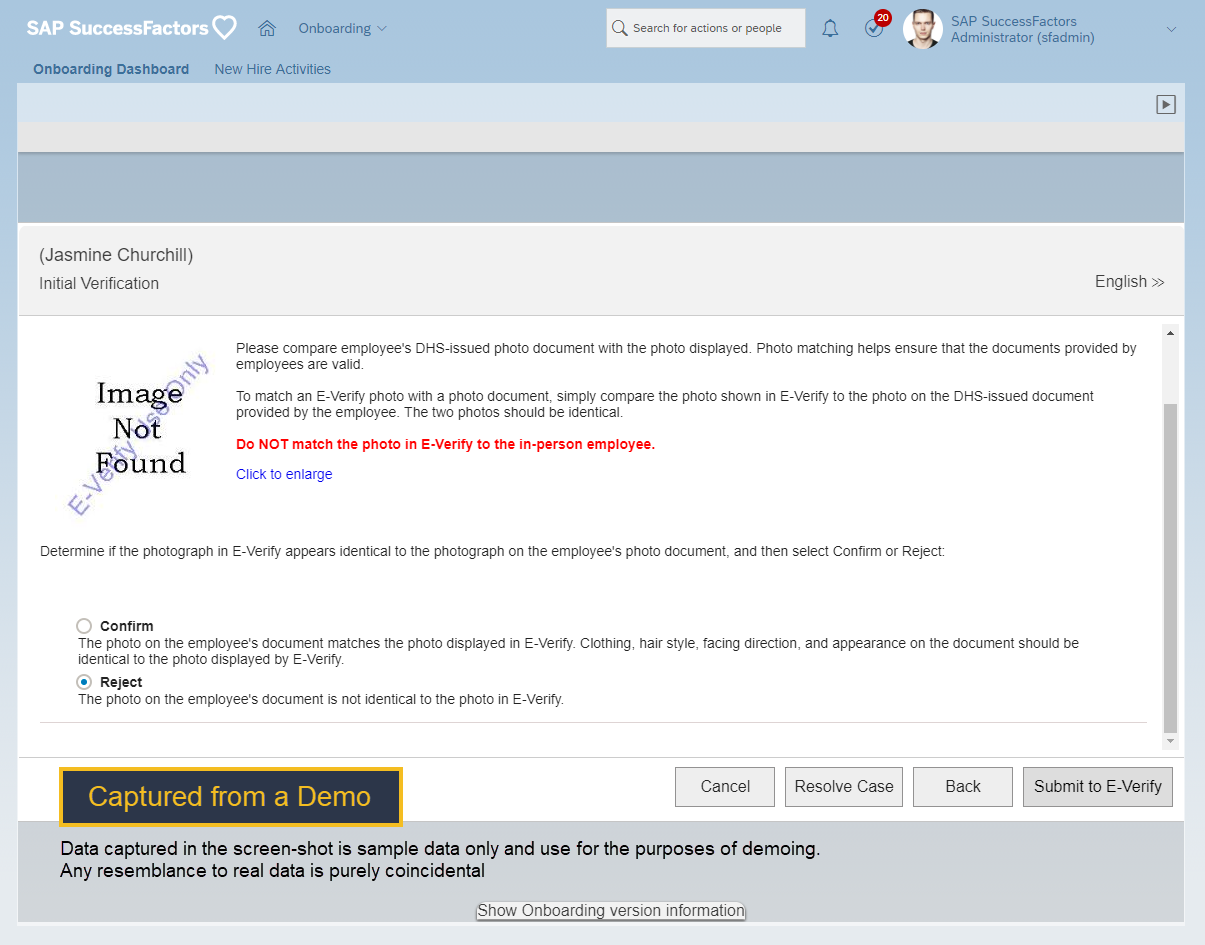Image resolution: width=1205 pixels, height=945 pixels.
Task: Click the red 'Do NOT match the photo' warning
Action: point(446,444)
